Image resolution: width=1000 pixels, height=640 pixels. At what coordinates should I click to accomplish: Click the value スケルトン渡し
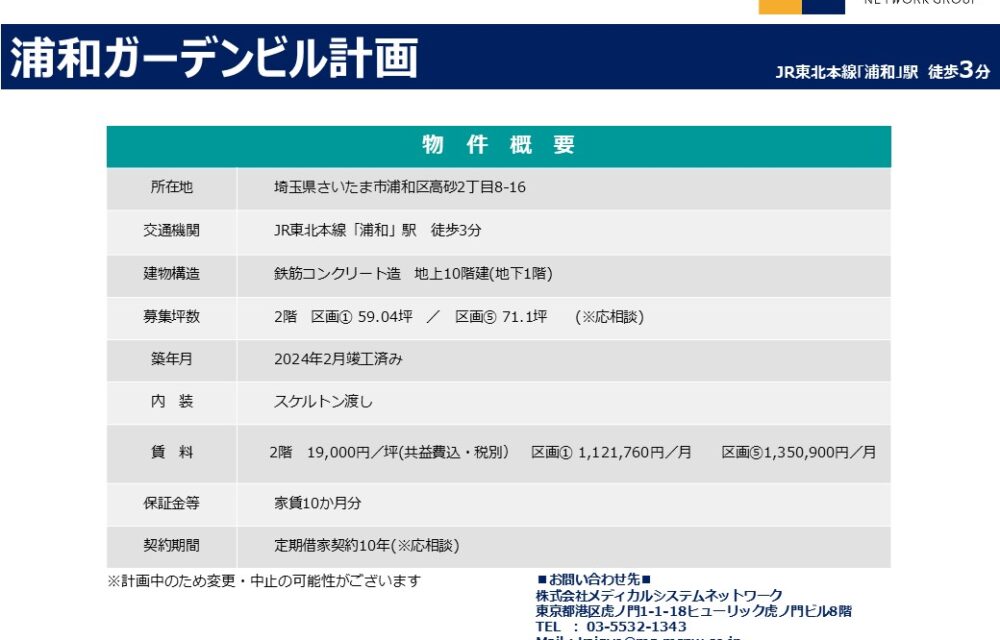click(x=323, y=401)
